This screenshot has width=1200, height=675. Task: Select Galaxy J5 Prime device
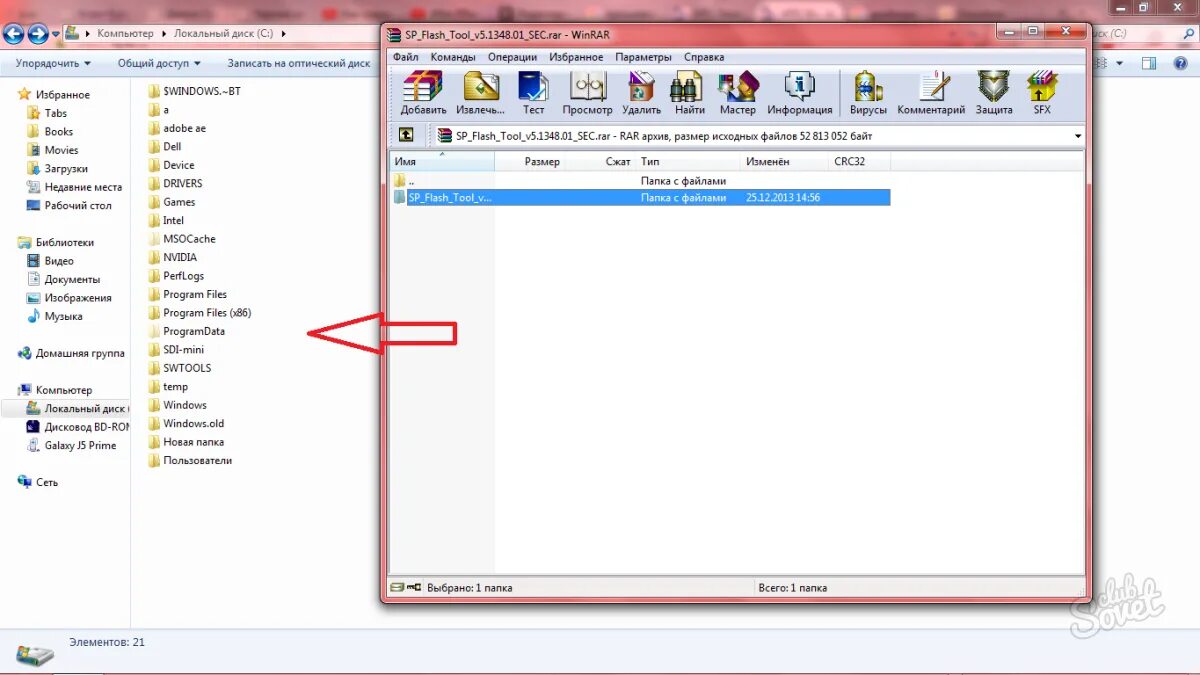tap(72, 445)
